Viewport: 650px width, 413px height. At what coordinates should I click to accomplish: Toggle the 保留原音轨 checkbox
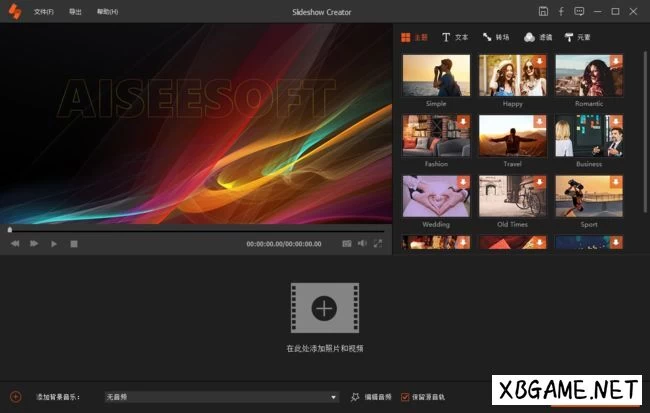pos(404,397)
